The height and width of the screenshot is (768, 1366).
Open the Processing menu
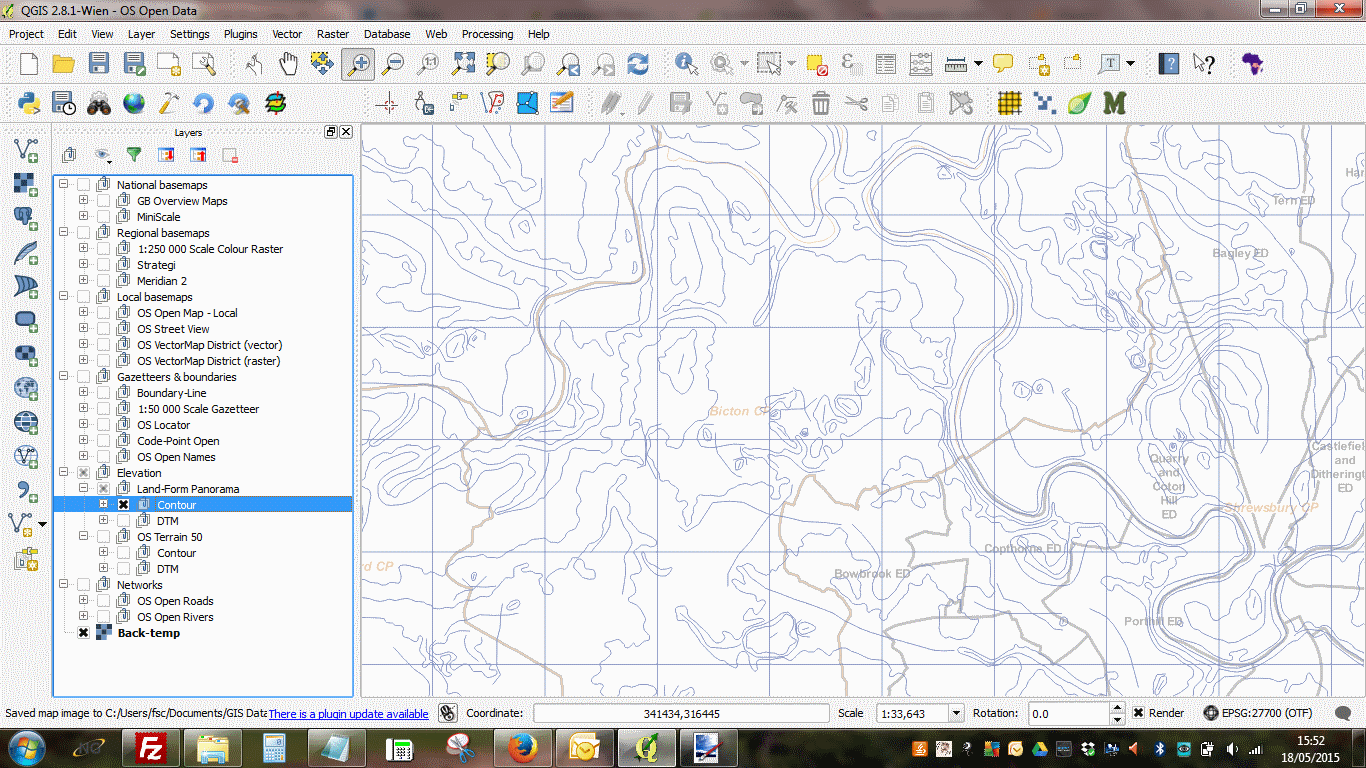pyautogui.click(x=487, y=34)
